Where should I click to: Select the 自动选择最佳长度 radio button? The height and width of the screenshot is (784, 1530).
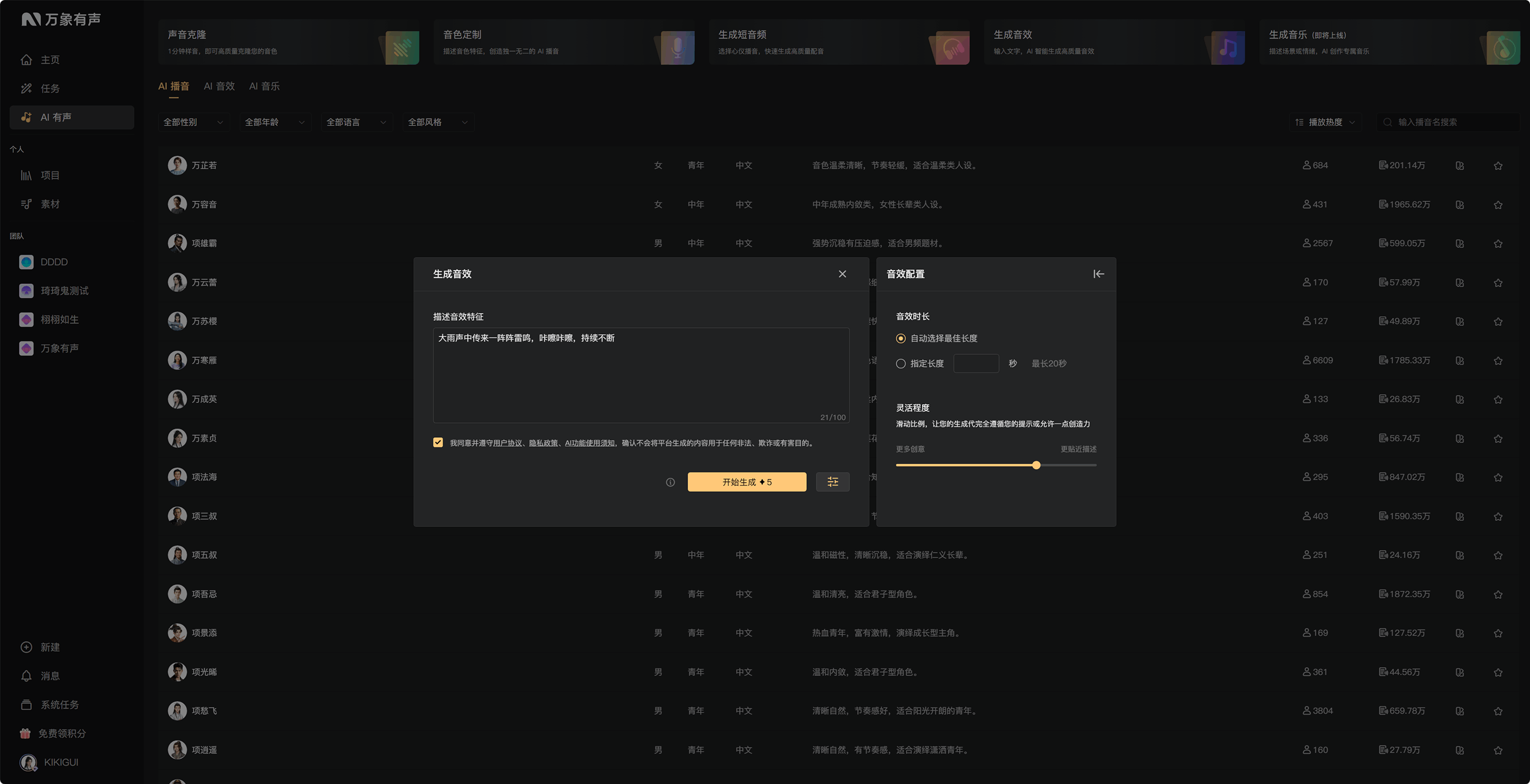pyautogui.click(x=900, y=338)
